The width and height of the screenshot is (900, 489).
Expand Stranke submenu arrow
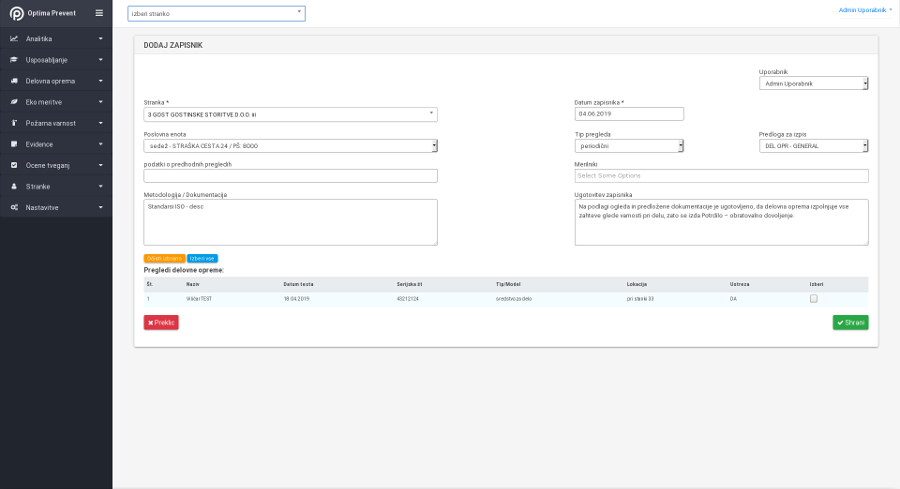(x=100, y=187)
